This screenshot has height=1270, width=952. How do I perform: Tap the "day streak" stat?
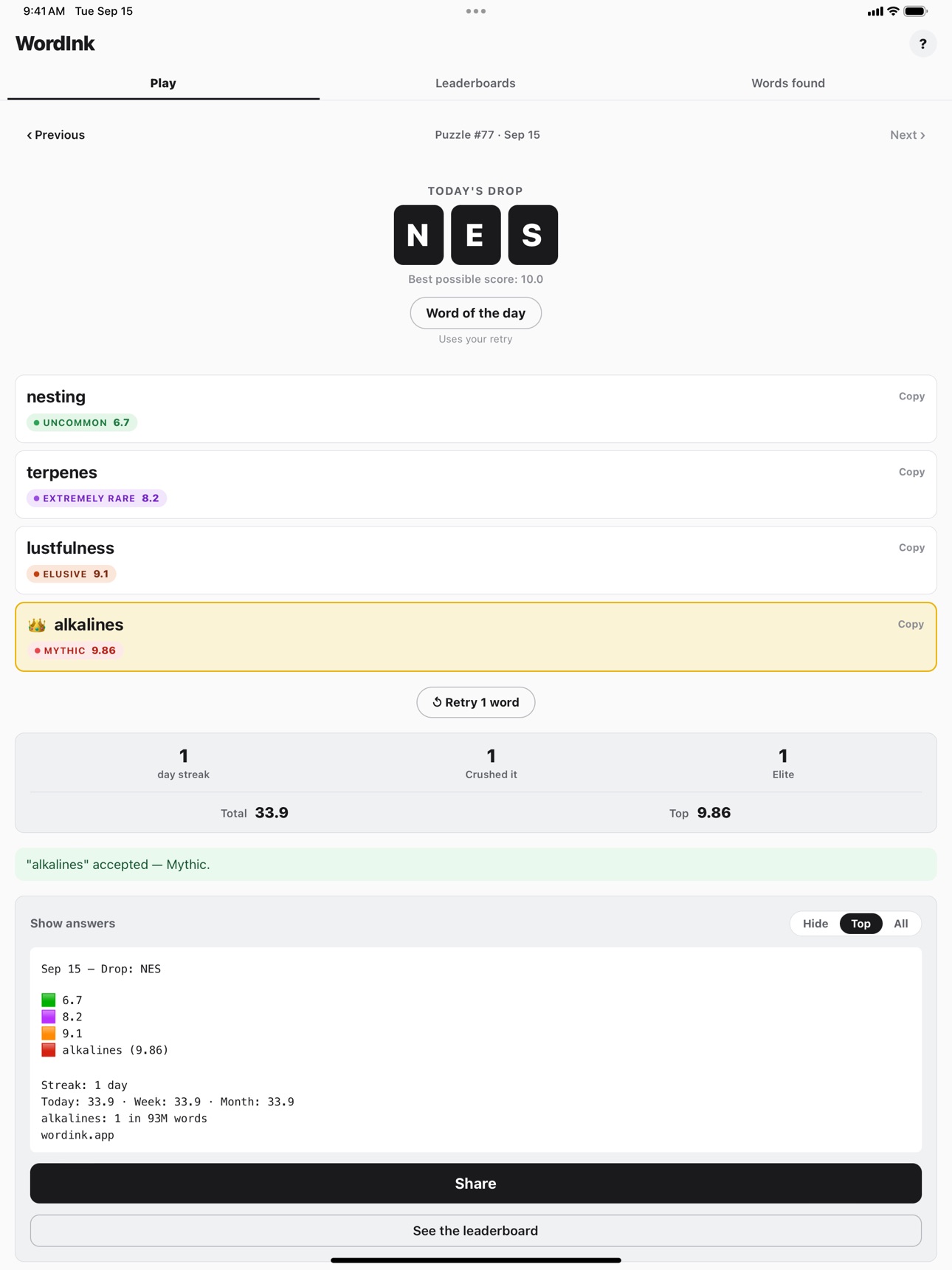184,764
